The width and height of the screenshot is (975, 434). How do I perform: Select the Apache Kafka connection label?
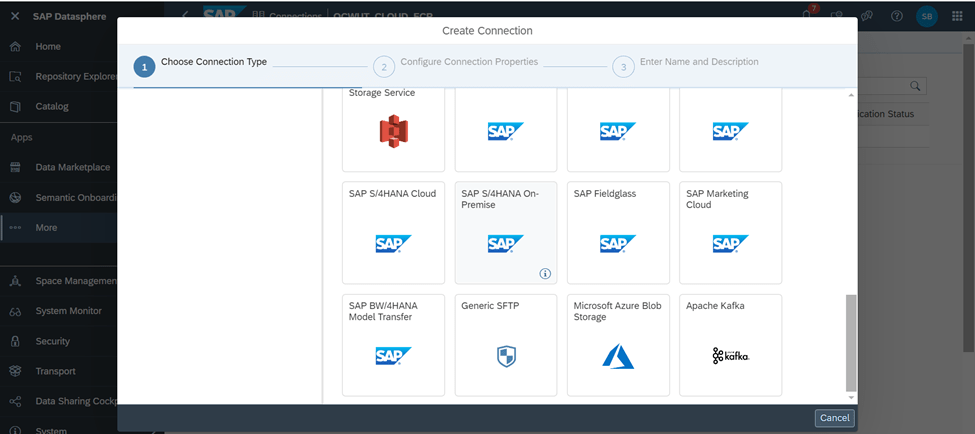[x=715, y=306]
